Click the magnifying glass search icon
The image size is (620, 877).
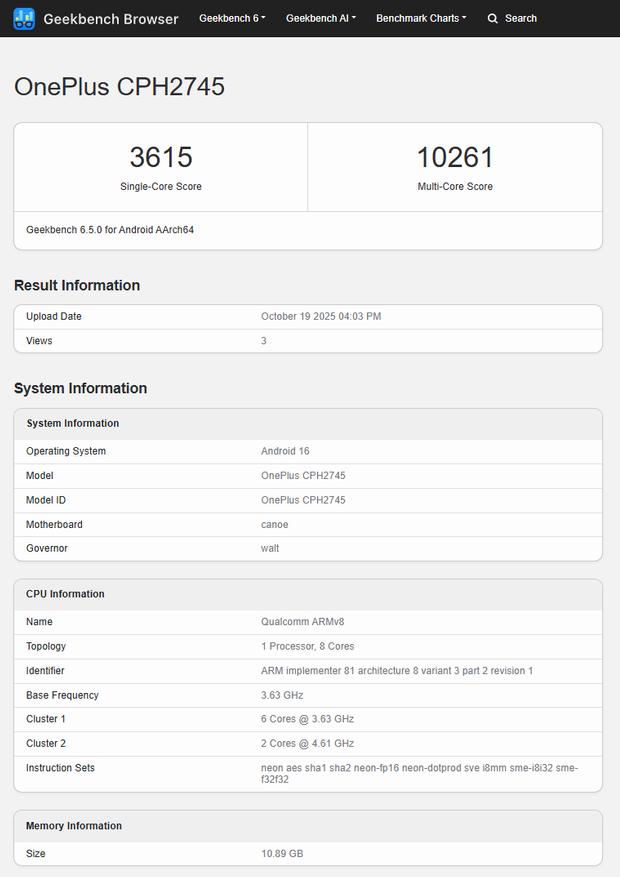coord(493,18)
